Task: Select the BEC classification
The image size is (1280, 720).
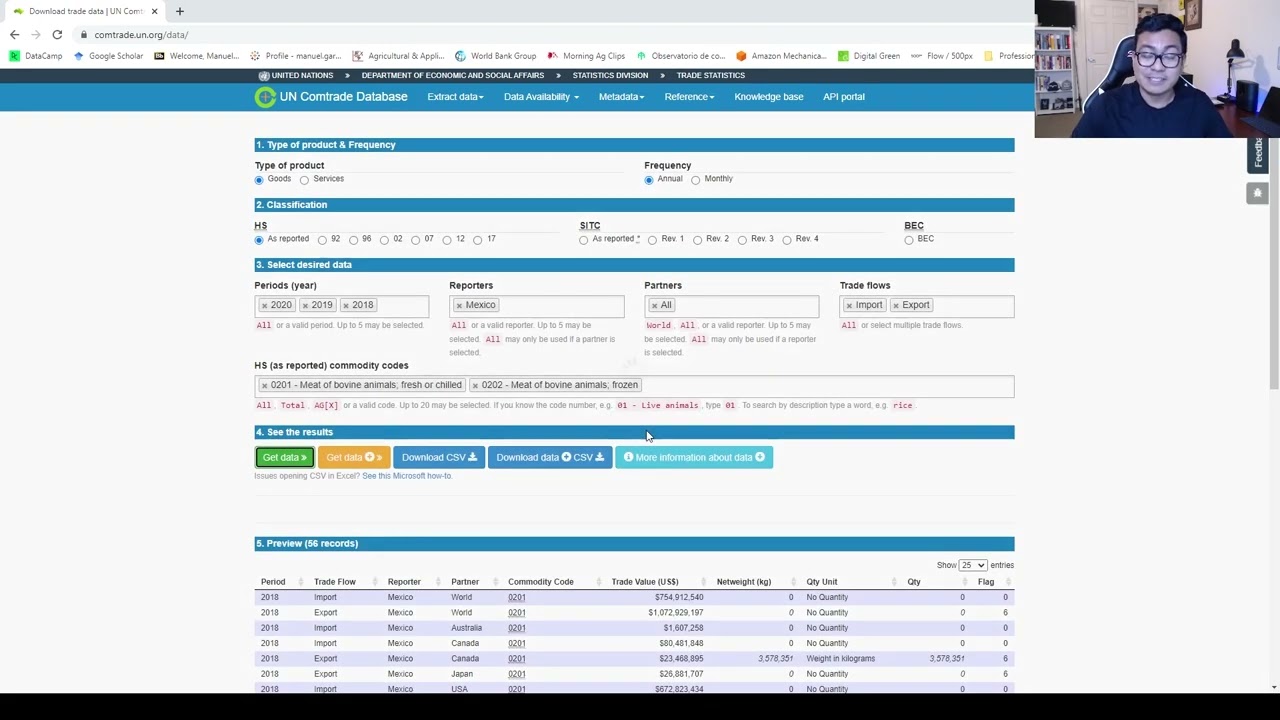Action: click(x=909, y=240)
